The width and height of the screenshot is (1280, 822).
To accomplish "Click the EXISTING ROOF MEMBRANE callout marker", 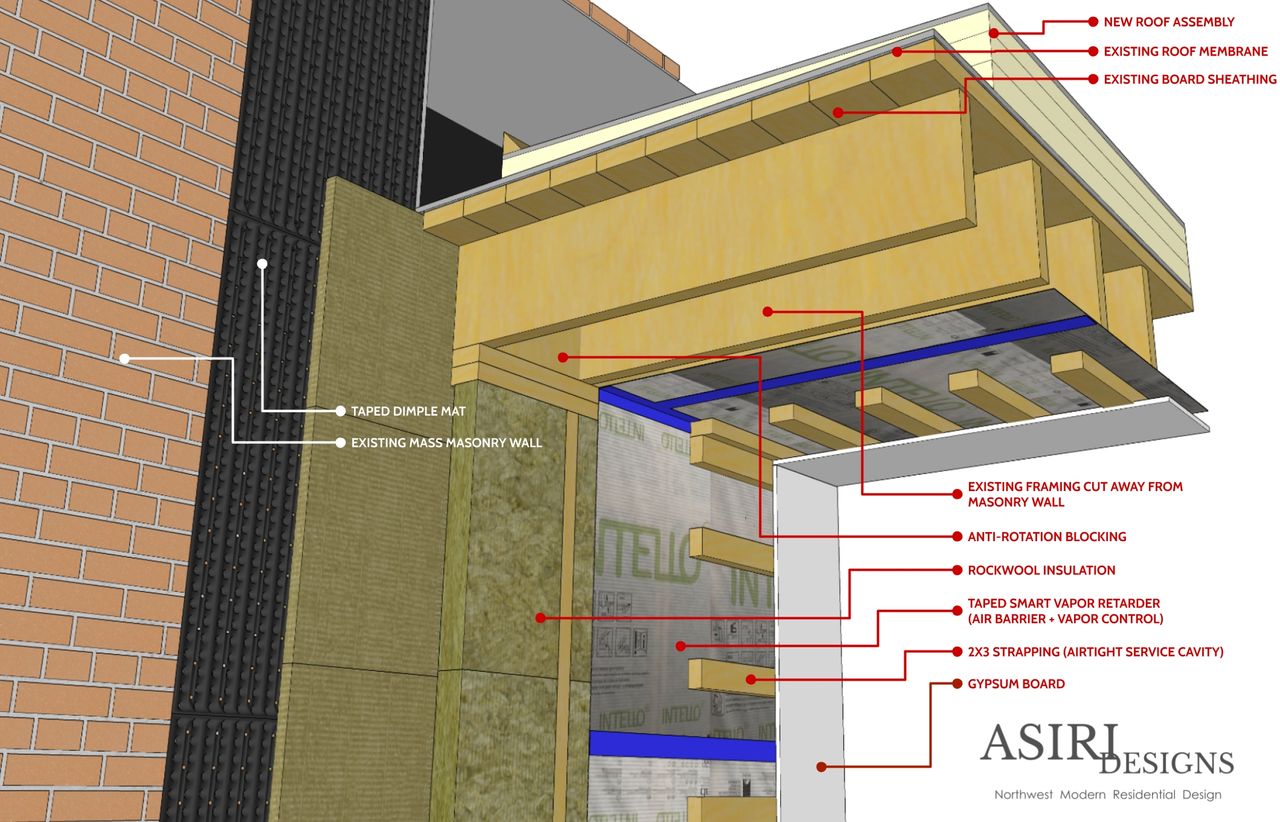I will [1094, 49].
